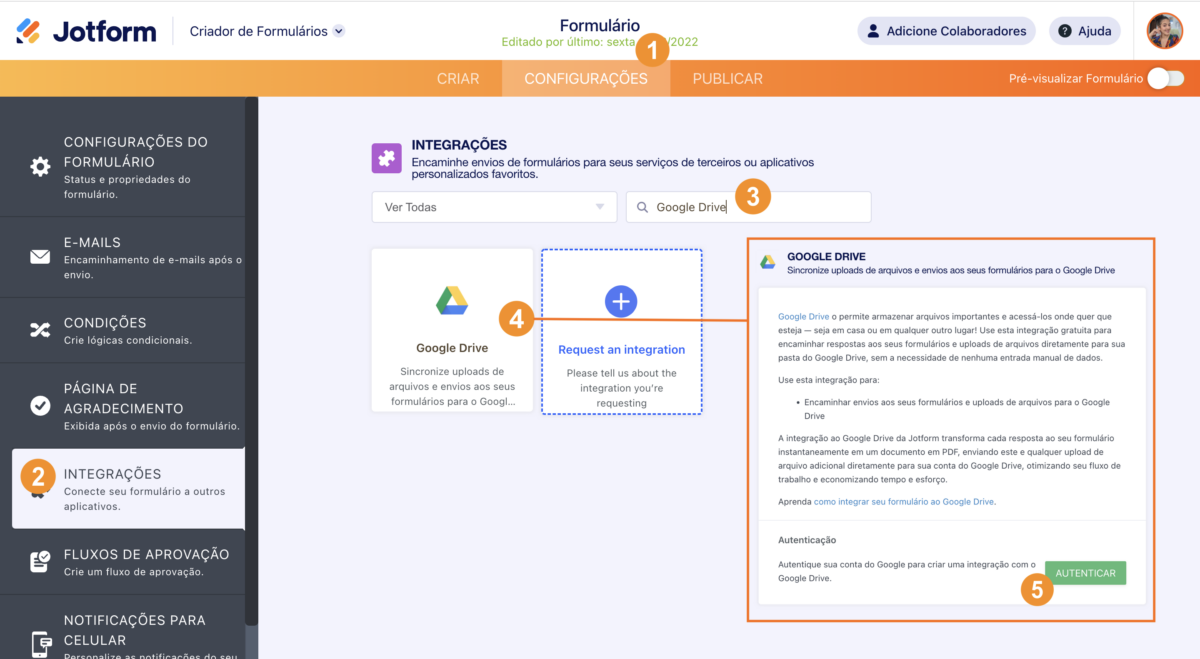
Task: Open the Ver Todas category dropdown
Action: 494,207
